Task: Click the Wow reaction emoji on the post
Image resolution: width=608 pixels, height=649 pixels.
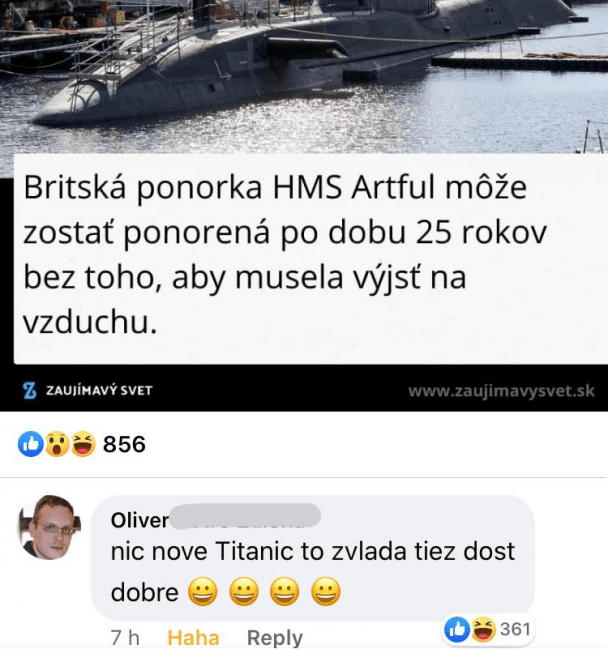Action: (x=57, y=444)
